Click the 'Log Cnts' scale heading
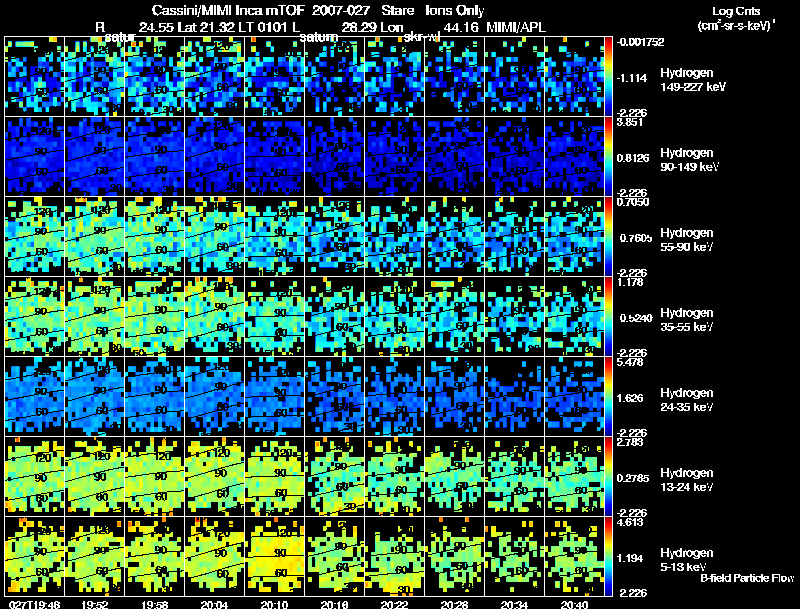800x609 pixels. [x=736, y=11]
